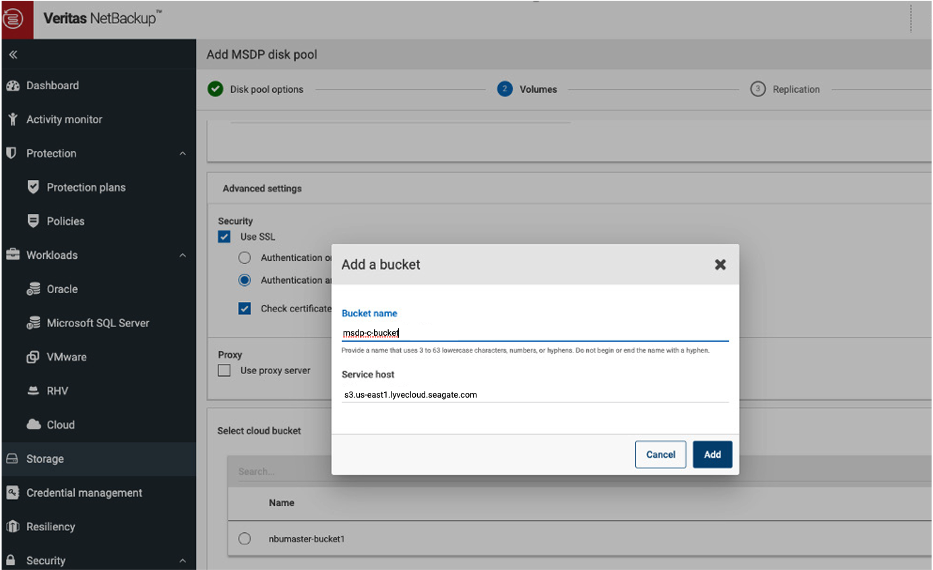The image size is (933, 570).
Task: Click the step 2 Volumes circle
Action: pos(505,89)
